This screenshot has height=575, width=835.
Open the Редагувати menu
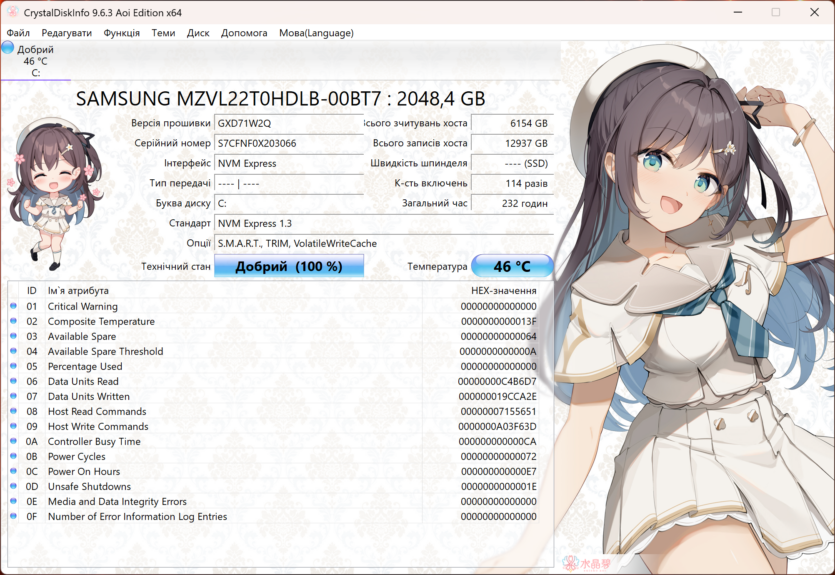coord(67,33)
